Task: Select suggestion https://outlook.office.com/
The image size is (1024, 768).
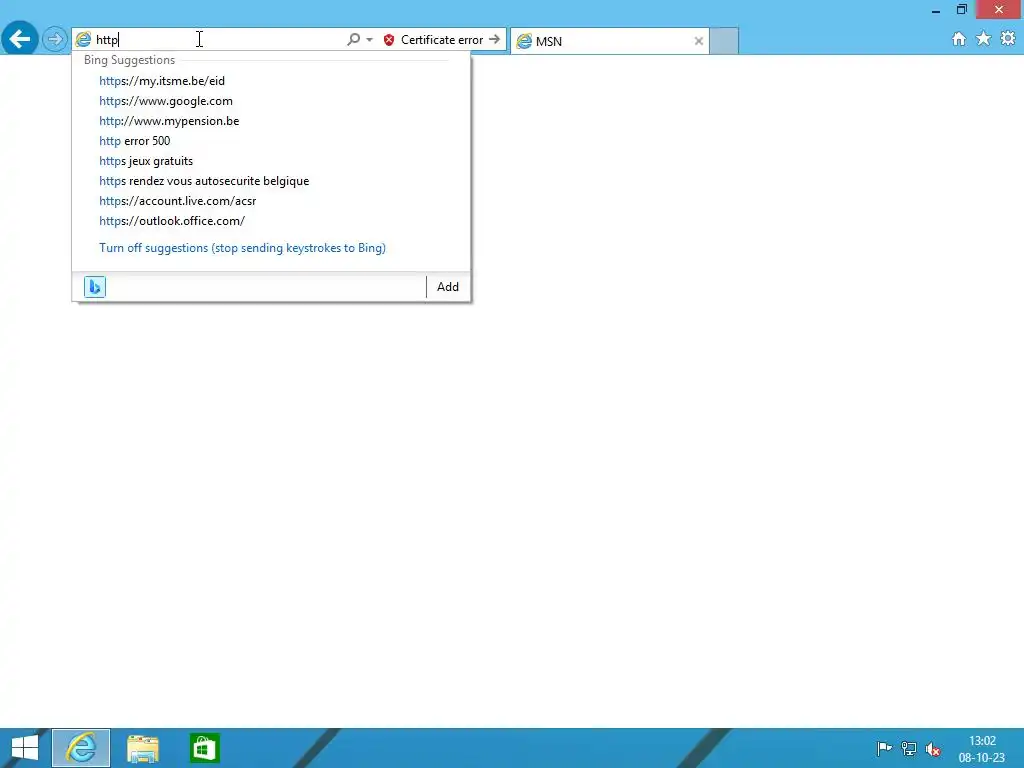Action: pyautogui.click(x=172, y=221)
